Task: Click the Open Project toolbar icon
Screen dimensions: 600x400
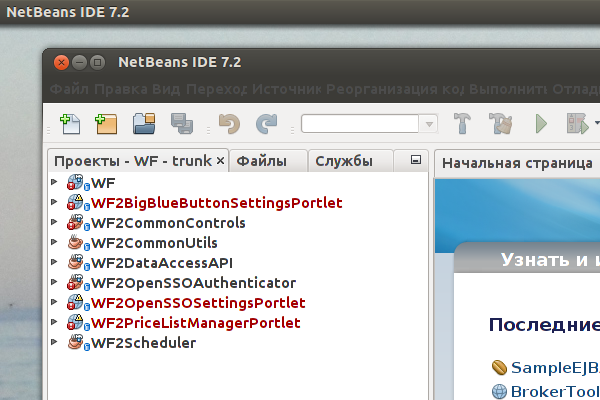Action: point(144,124)
